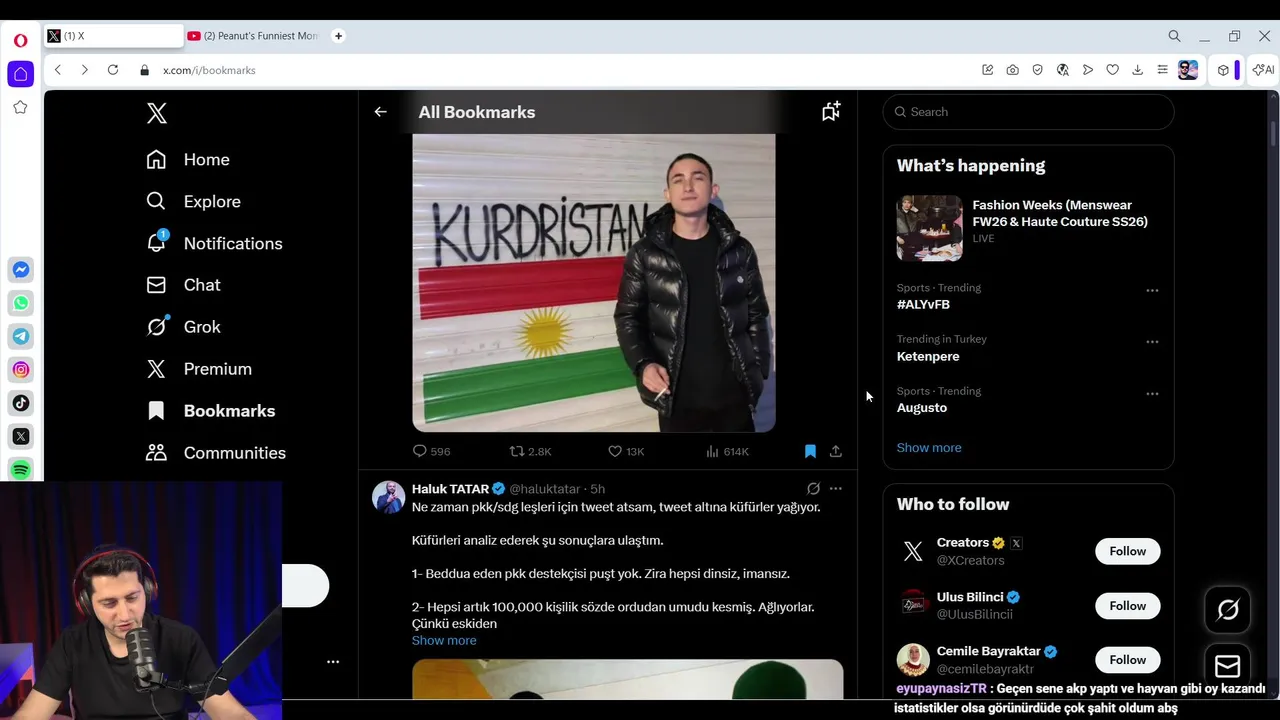Open the Fashion Weeks live event

tap(1028, 228)
